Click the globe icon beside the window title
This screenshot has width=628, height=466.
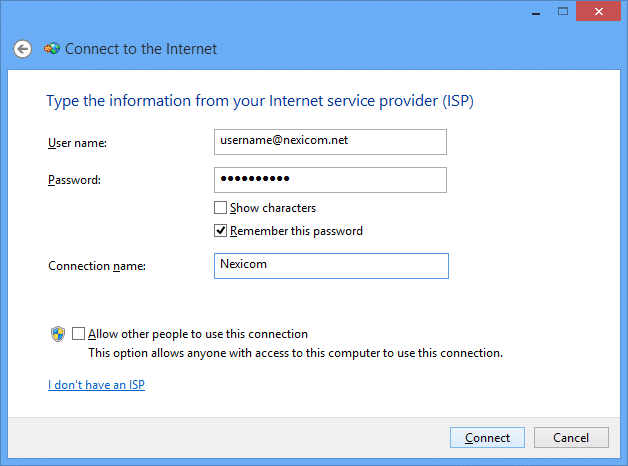point(52,49)
